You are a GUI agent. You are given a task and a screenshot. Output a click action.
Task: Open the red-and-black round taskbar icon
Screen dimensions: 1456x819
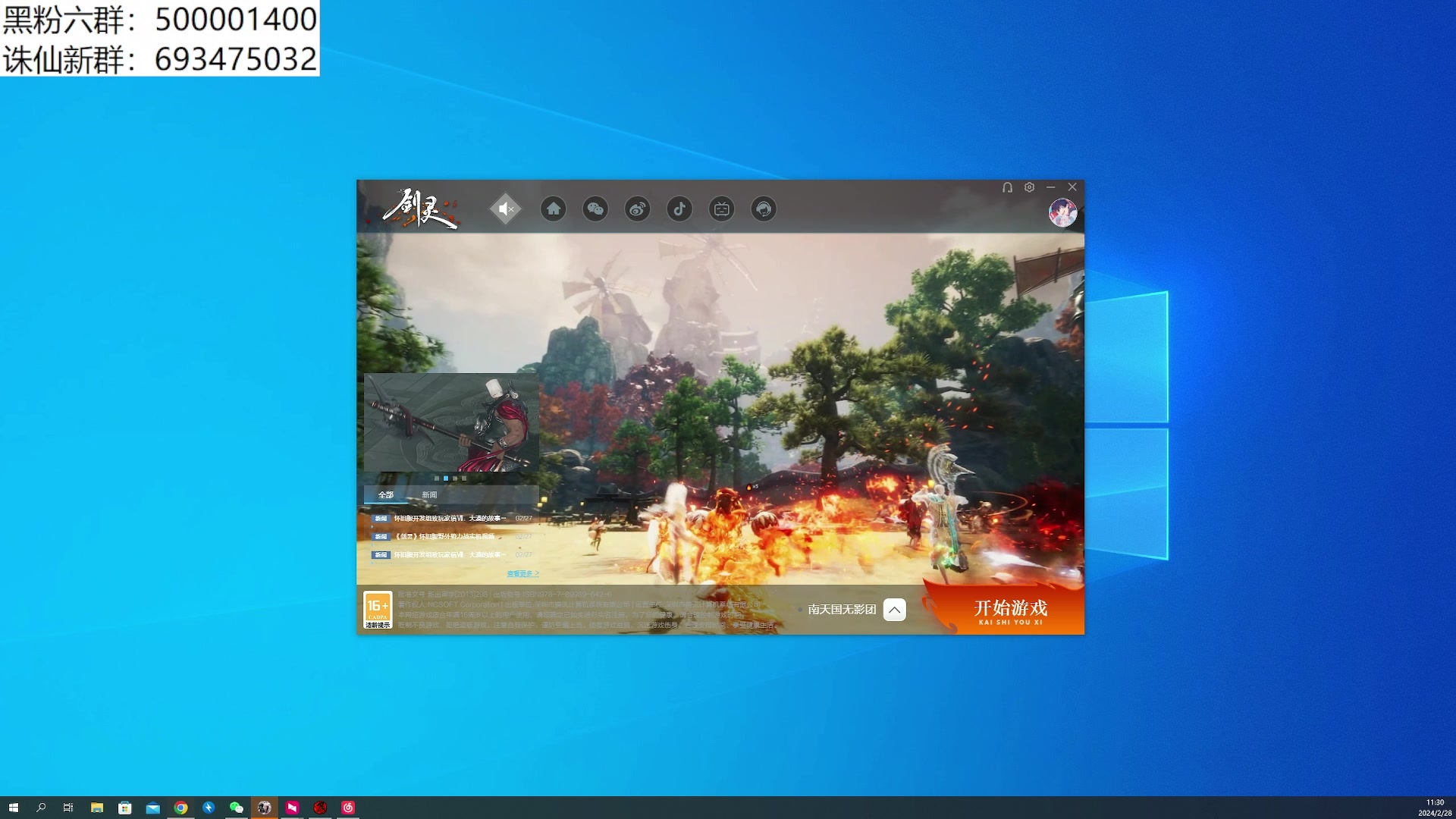(320, 808)
